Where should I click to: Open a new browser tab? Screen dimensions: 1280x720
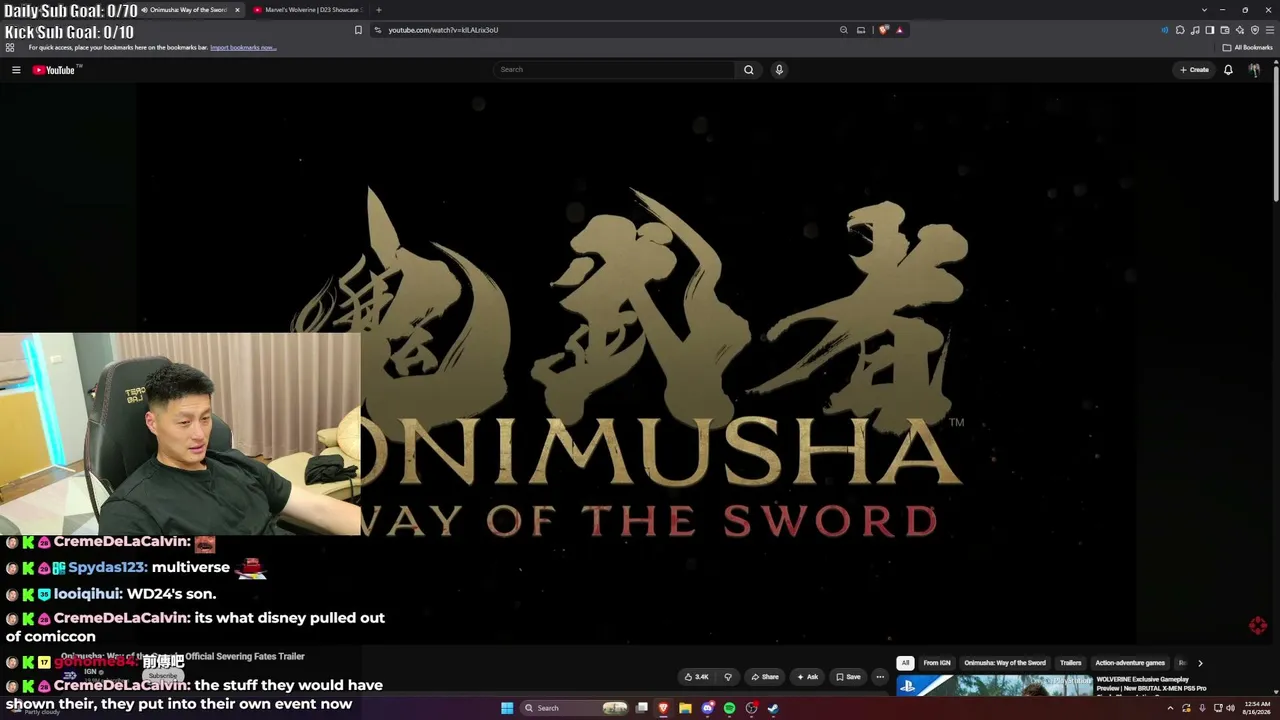click(378, 10)
